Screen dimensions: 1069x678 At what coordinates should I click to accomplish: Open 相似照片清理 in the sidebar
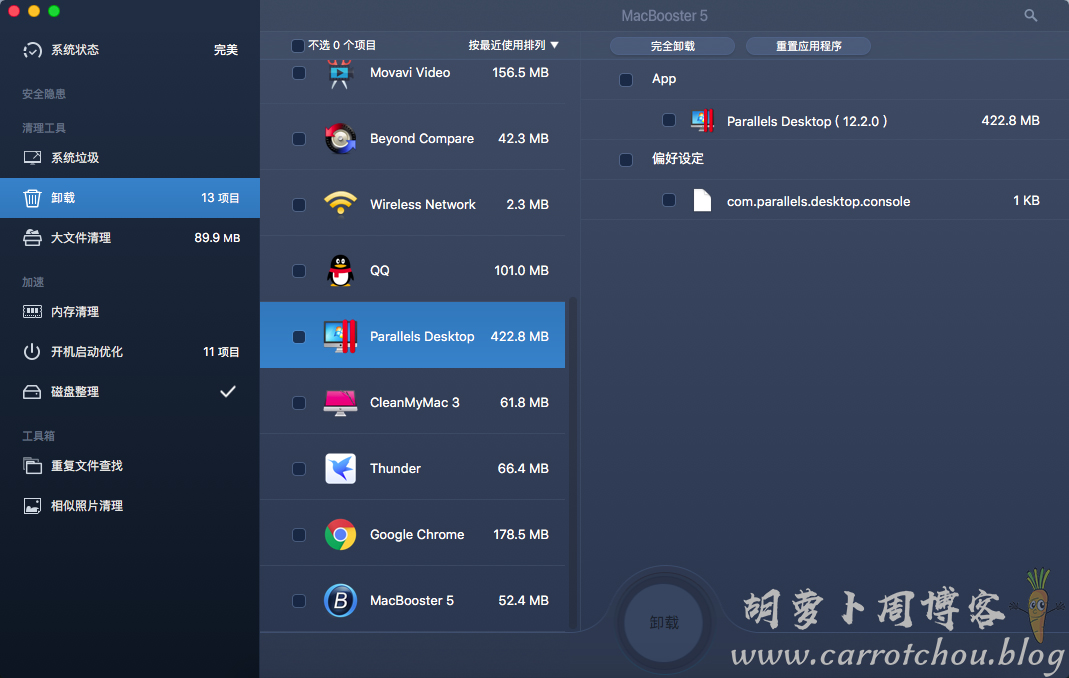click(x=130, y=505)
